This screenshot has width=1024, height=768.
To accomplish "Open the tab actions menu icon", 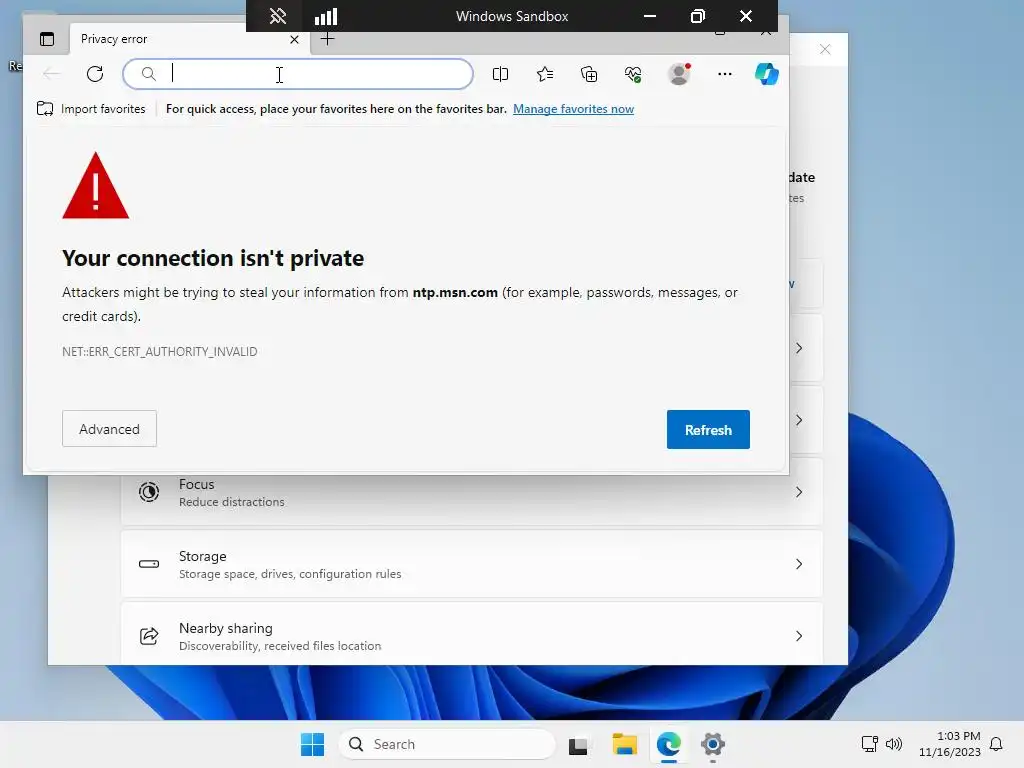I will pyautogui.click(x=47, y=39).
